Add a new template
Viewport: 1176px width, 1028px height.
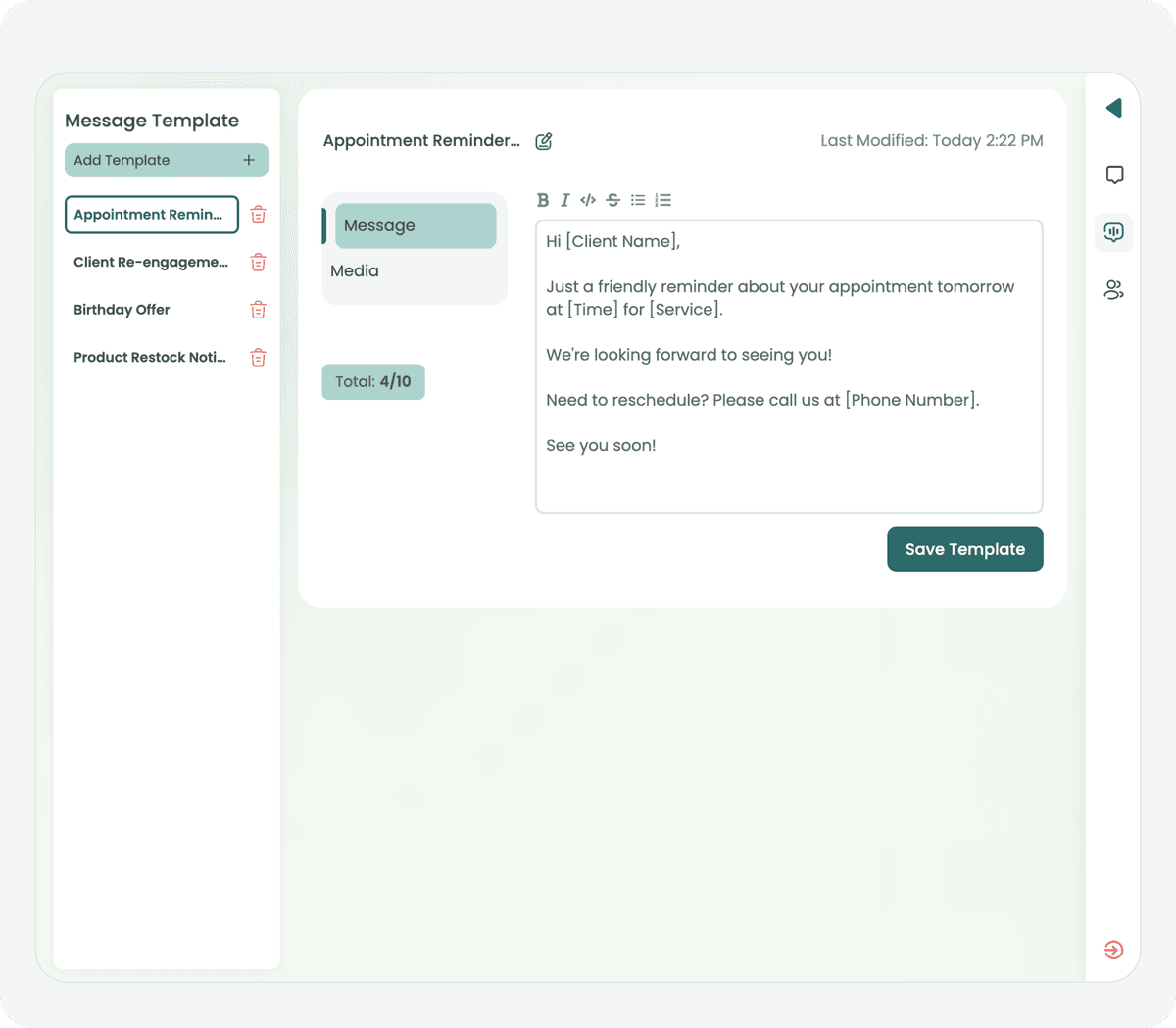(x=167, y=160)
